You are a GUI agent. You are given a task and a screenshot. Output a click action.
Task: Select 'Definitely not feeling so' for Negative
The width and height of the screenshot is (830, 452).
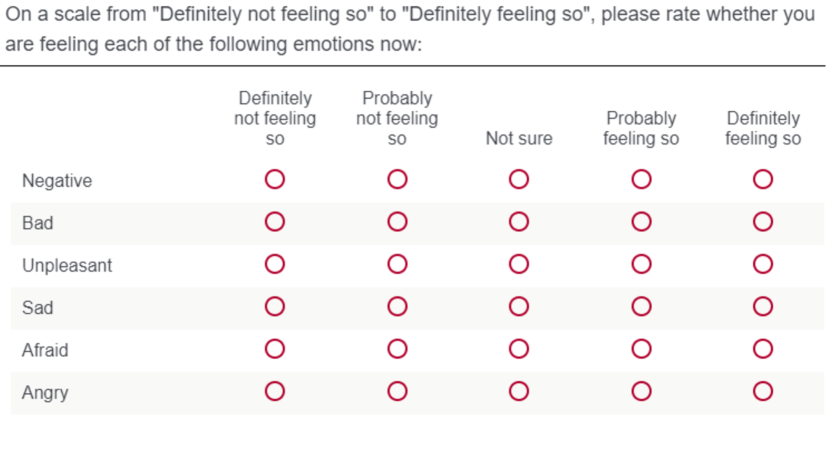pos(275,180)
